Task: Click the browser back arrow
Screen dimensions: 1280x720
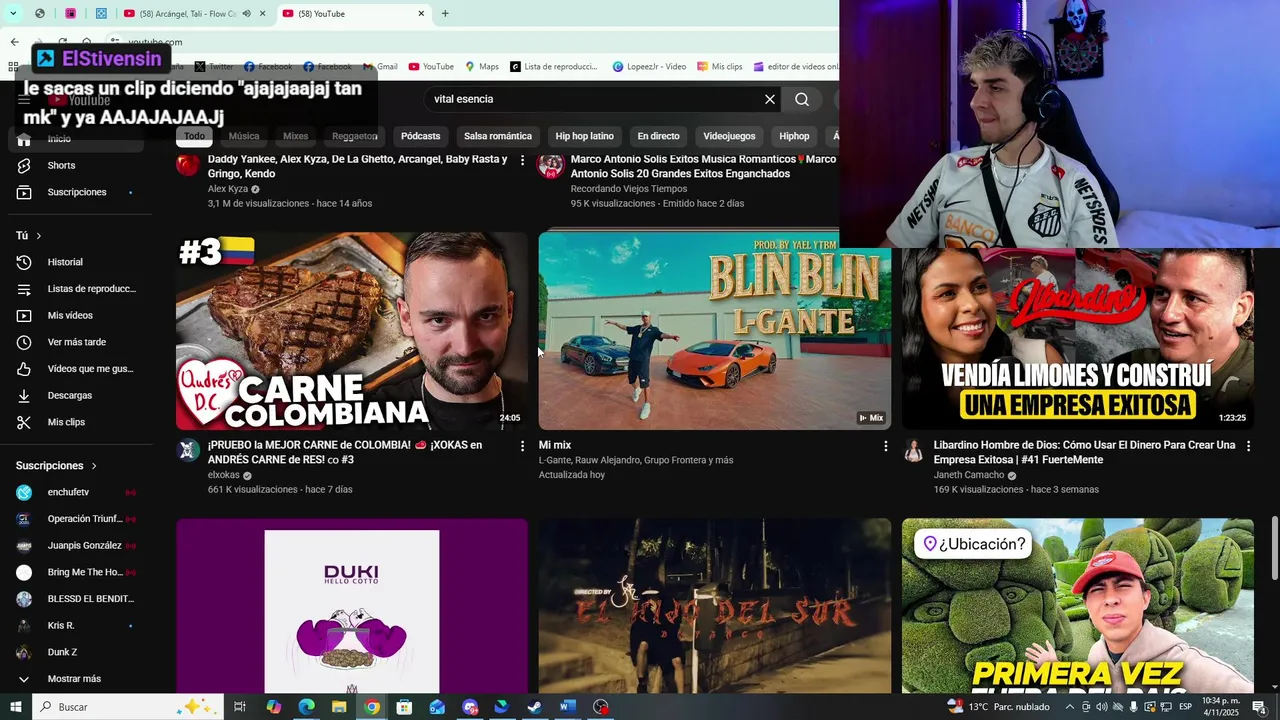Action: point(14,42)
